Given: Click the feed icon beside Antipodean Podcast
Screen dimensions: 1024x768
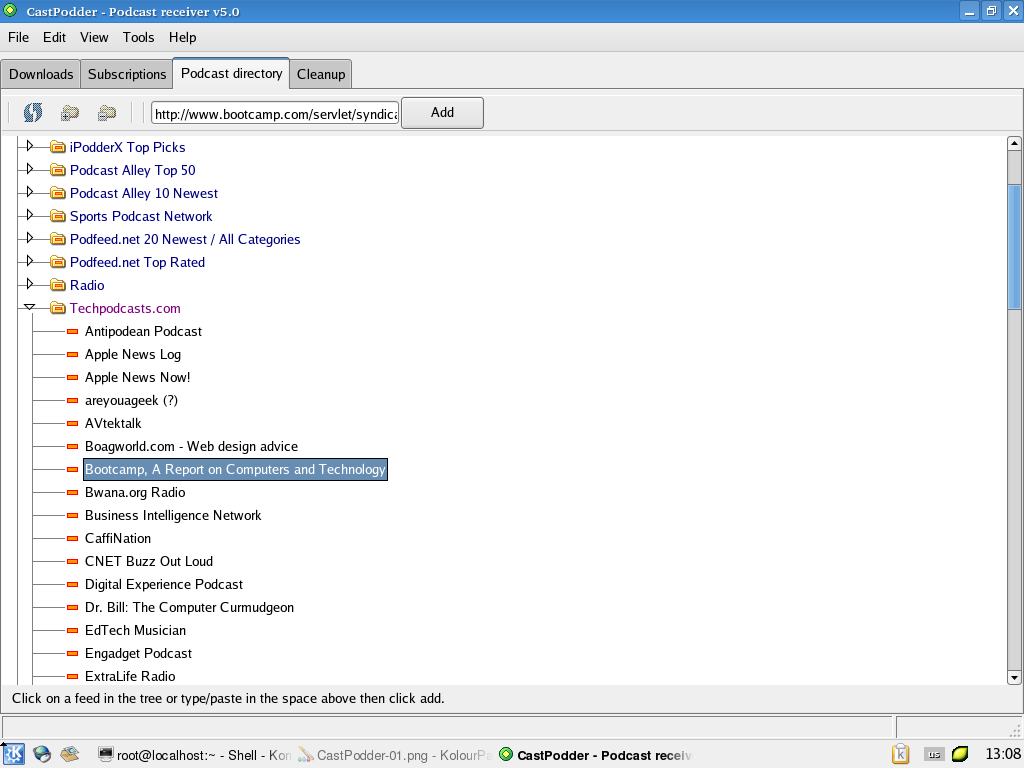Looking at the screenshot, I should click(72, 332).
